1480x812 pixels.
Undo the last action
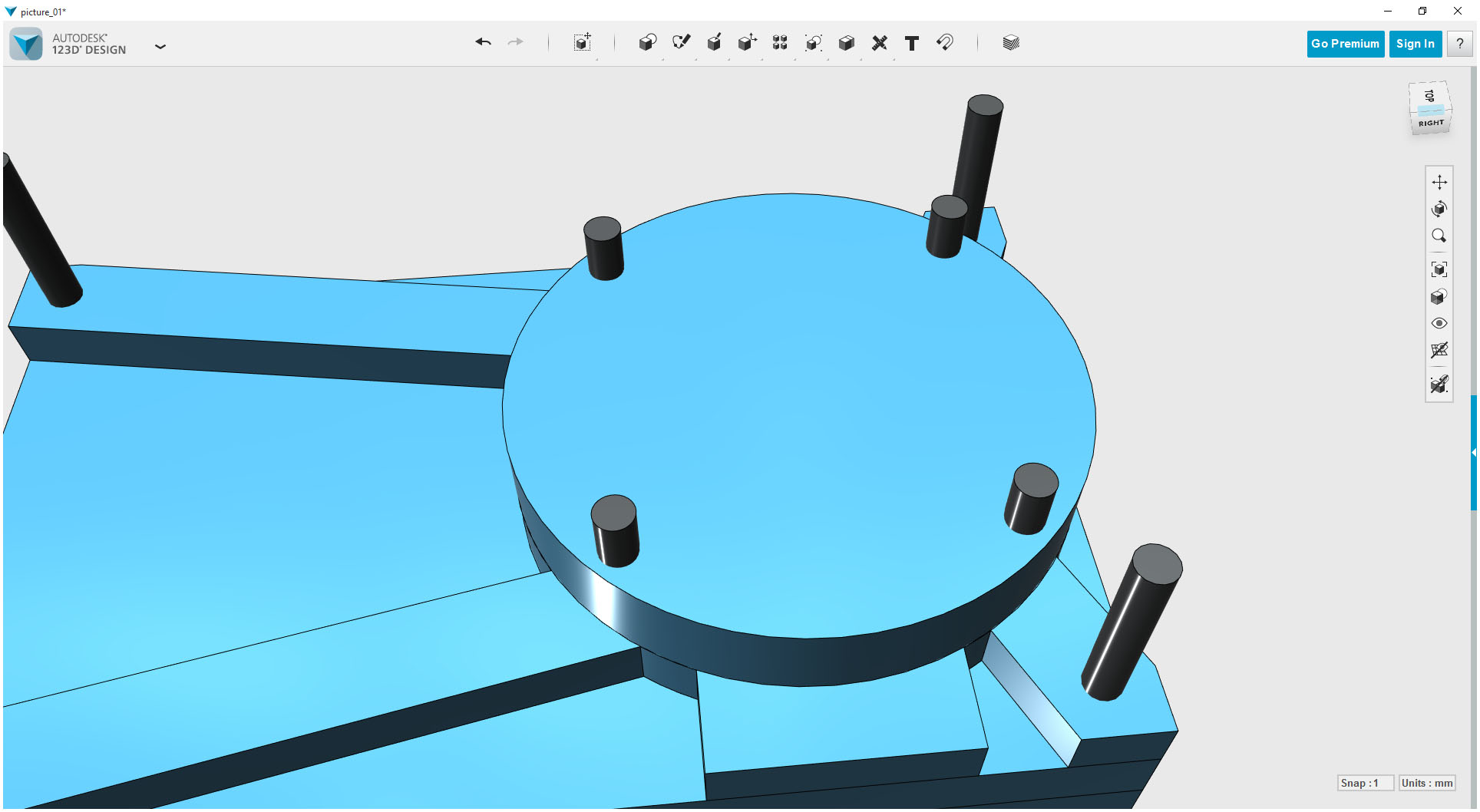(x=484, y=43)
